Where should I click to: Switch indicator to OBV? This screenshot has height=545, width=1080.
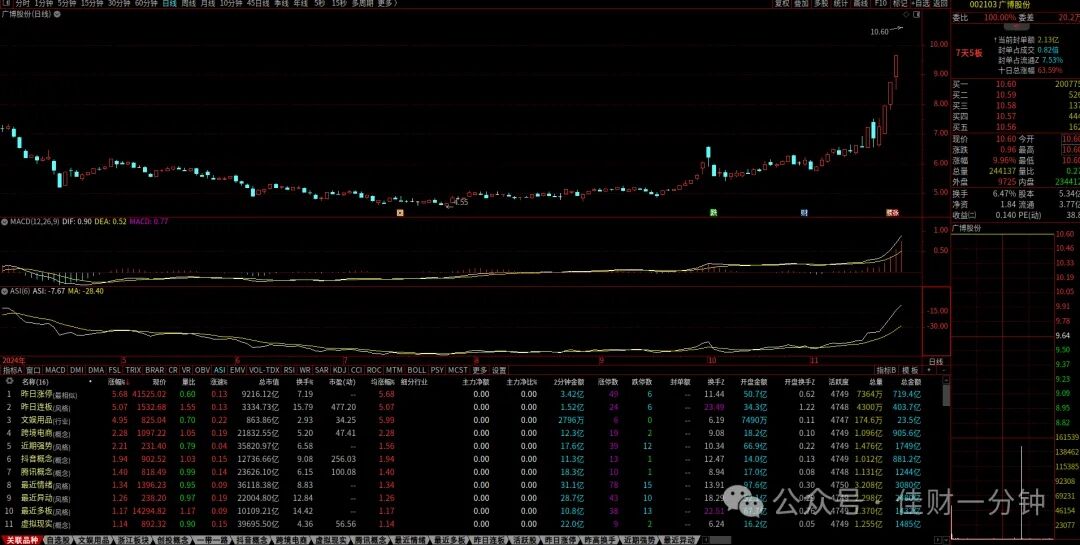coord(202,370)
